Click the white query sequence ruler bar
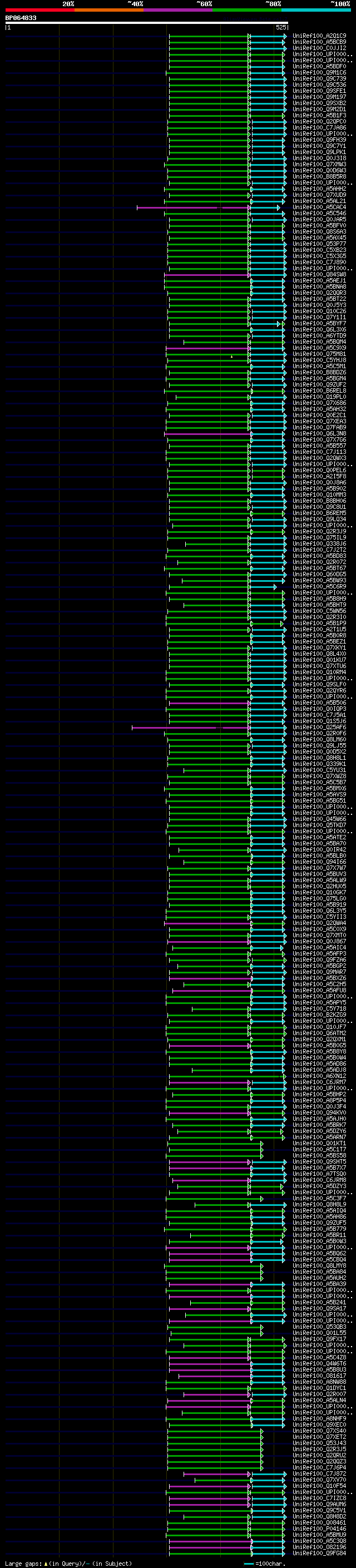356x1568 pixels. (x=147, y=22)
